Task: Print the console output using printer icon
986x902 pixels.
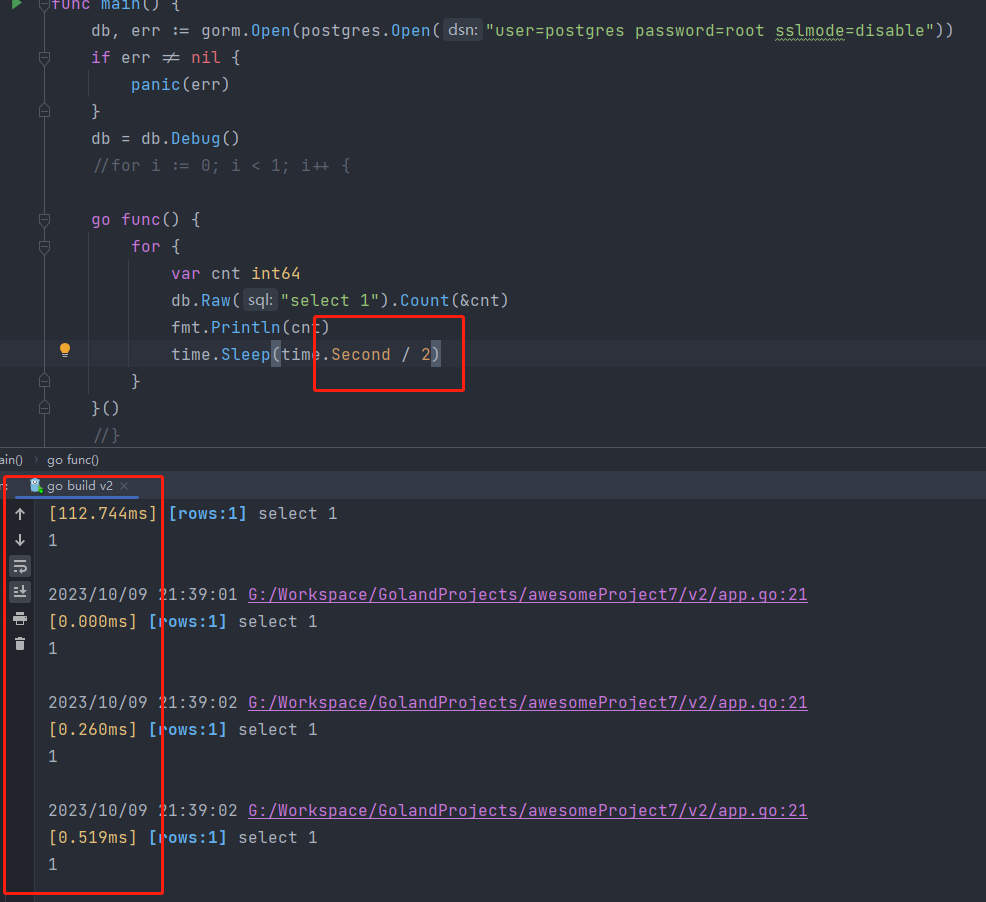Action: [20, 619]
